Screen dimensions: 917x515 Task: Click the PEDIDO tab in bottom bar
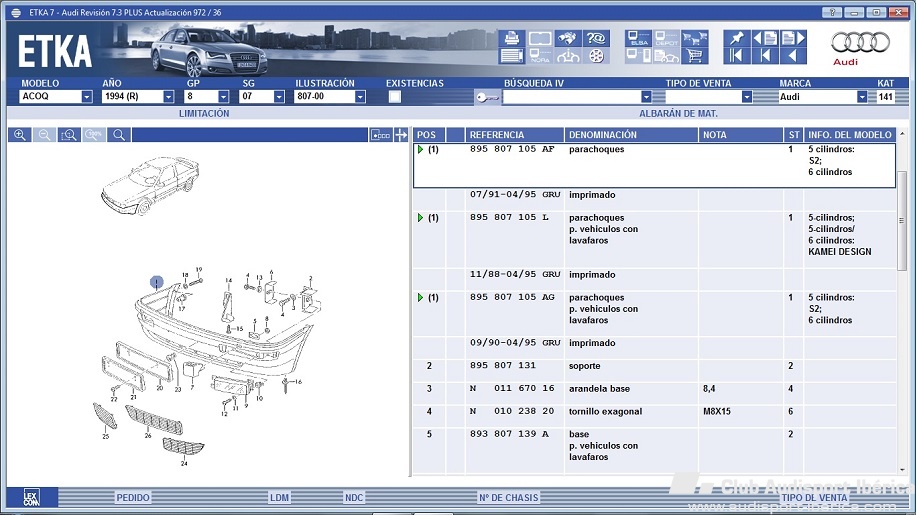[x=133, y=497]
